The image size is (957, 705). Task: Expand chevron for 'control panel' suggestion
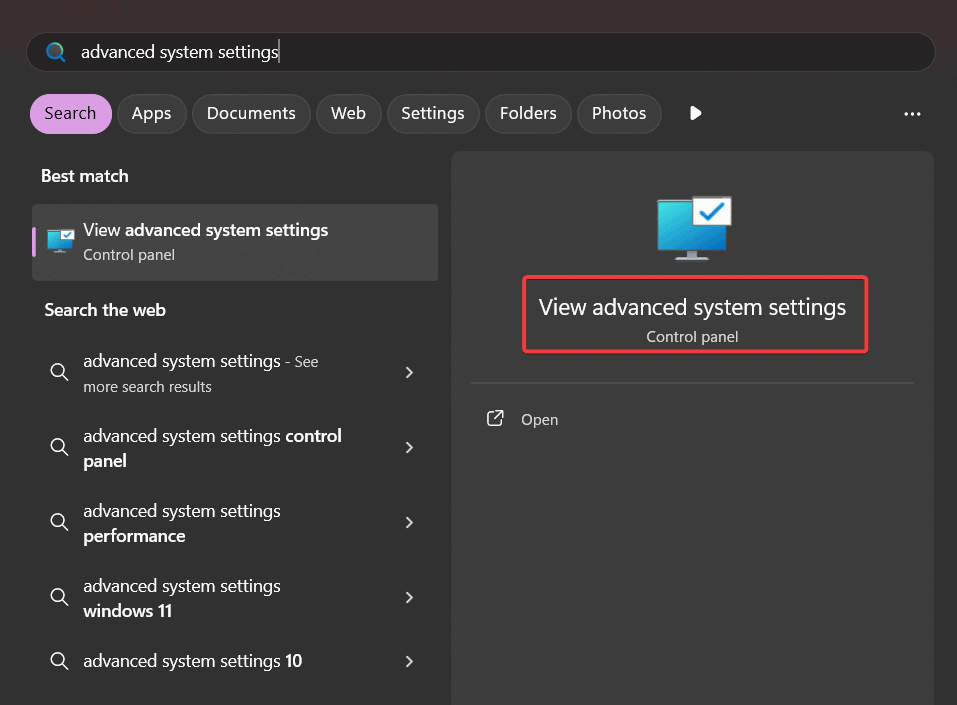[409, 447]
